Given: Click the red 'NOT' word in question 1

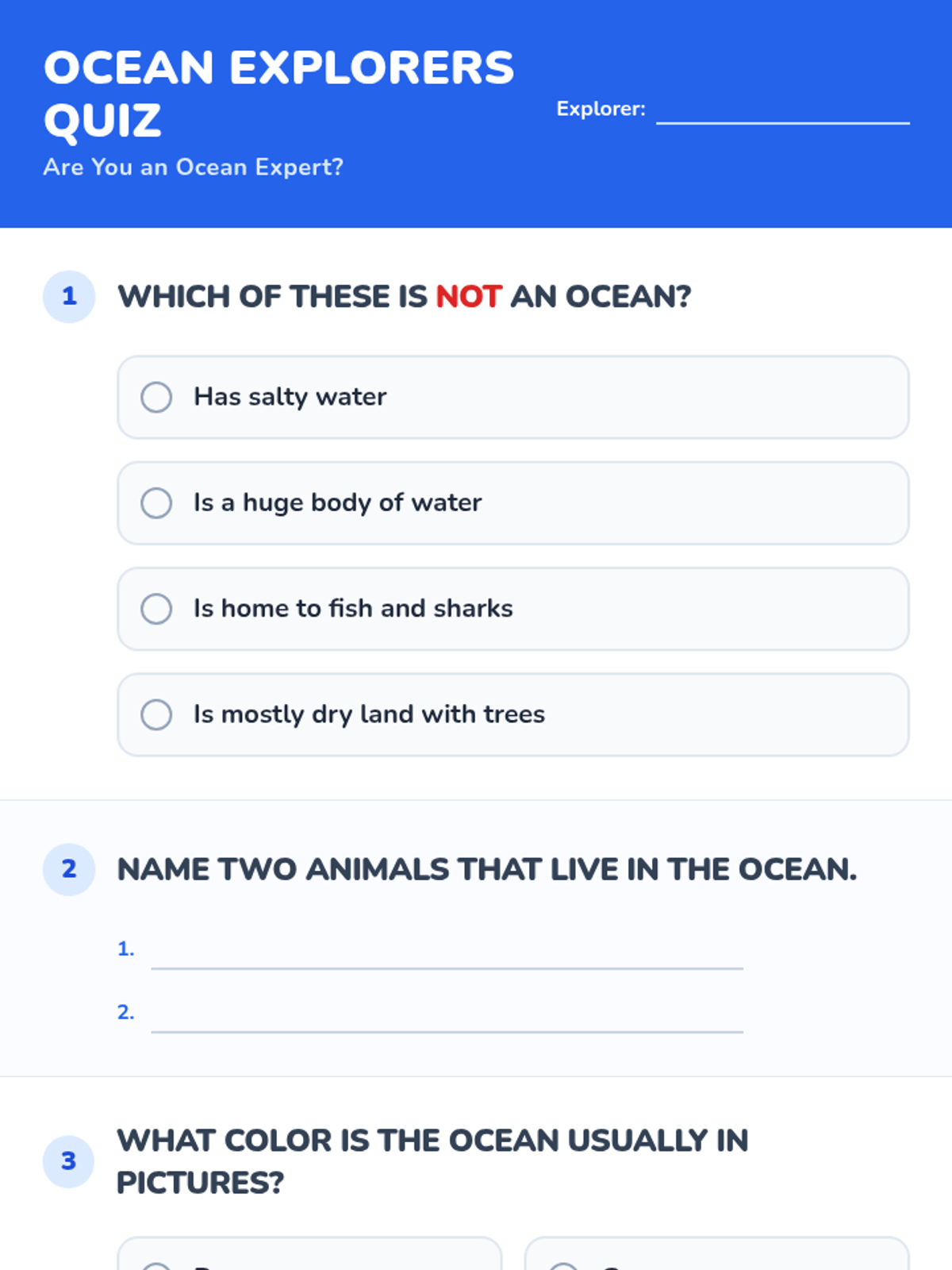Looking at the screenshot, I should tap(468, 297).
